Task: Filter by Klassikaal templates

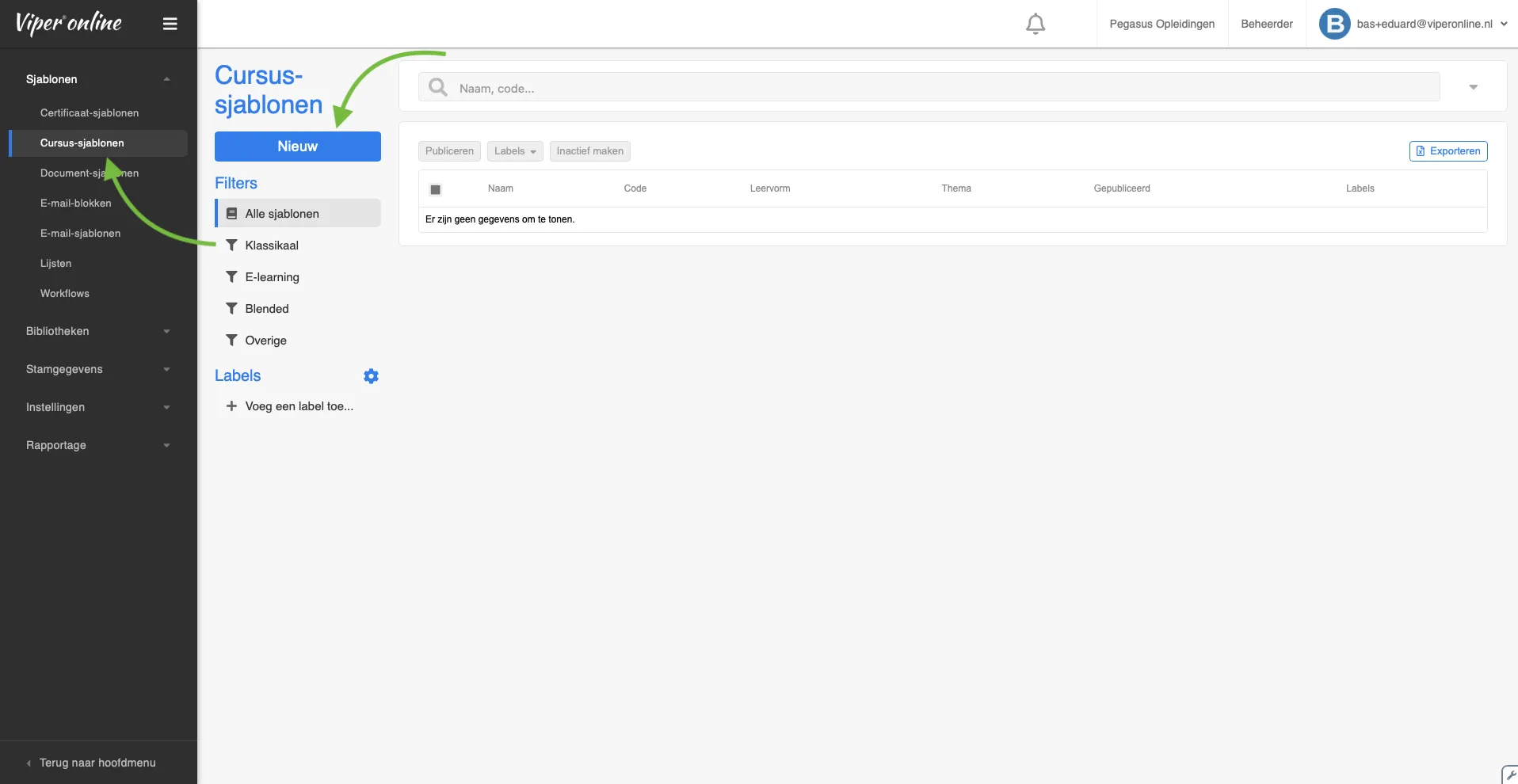Action: [x=271, y=245]
